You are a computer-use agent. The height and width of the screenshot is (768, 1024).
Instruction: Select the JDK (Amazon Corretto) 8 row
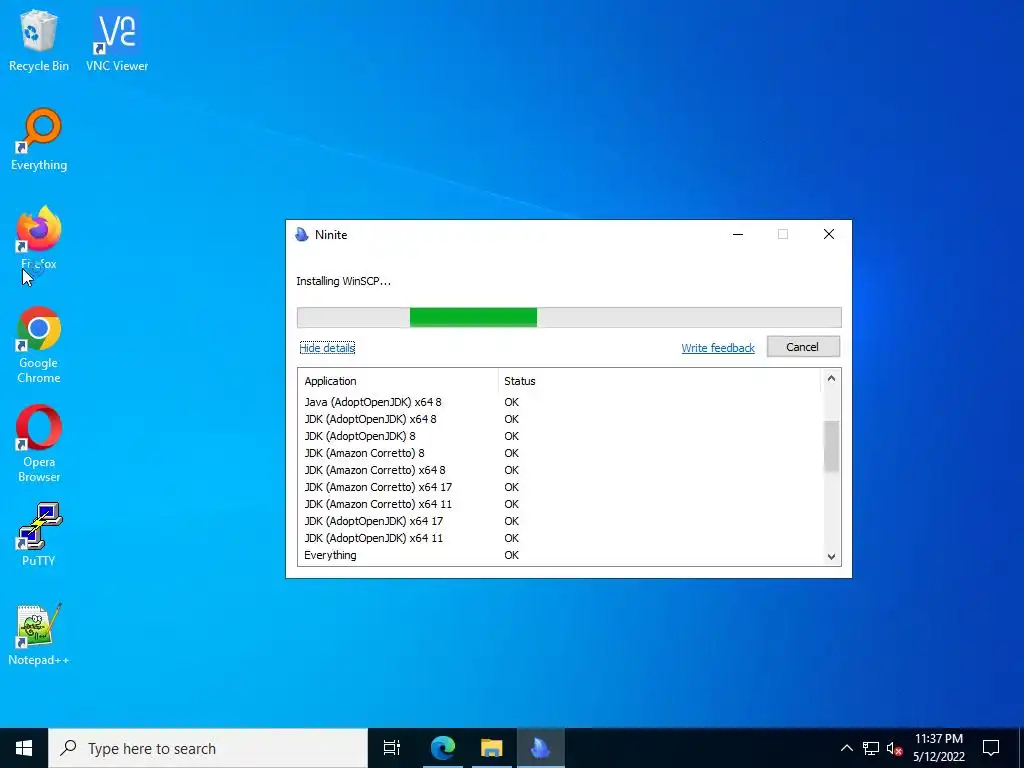click(560, 453)
